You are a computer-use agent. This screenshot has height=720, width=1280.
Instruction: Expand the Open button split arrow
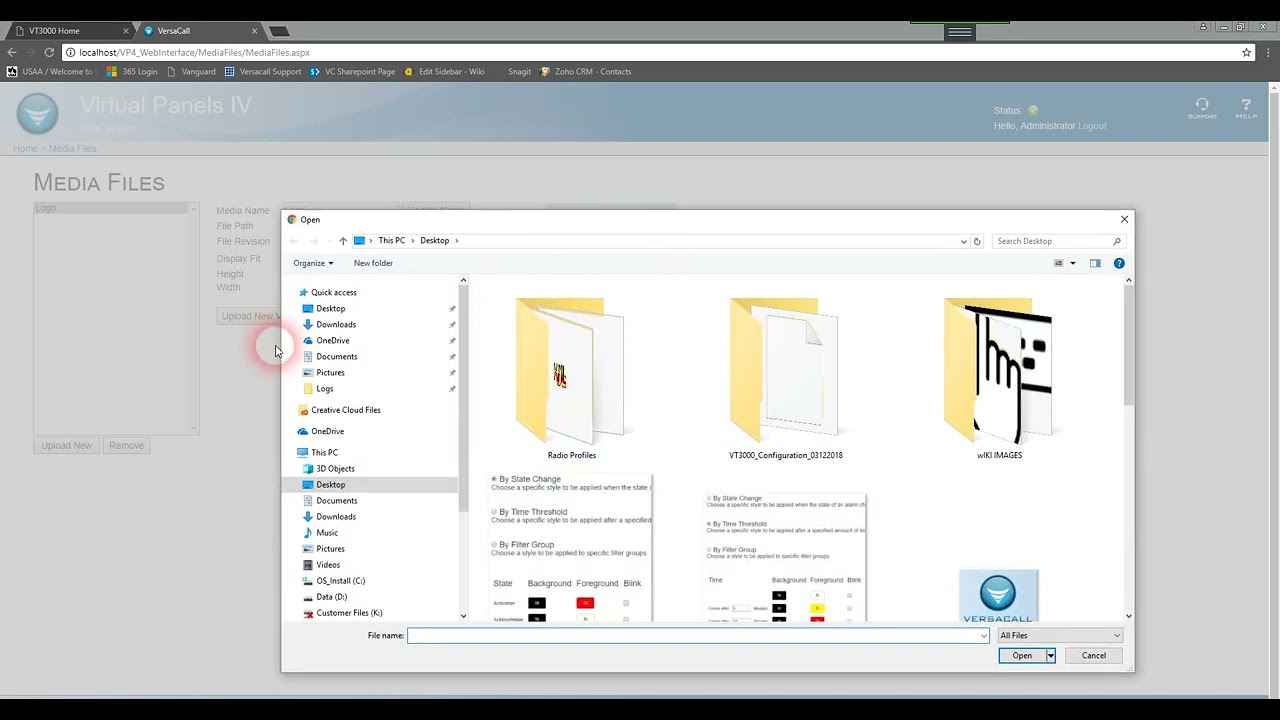click(x=1050, y=656)
